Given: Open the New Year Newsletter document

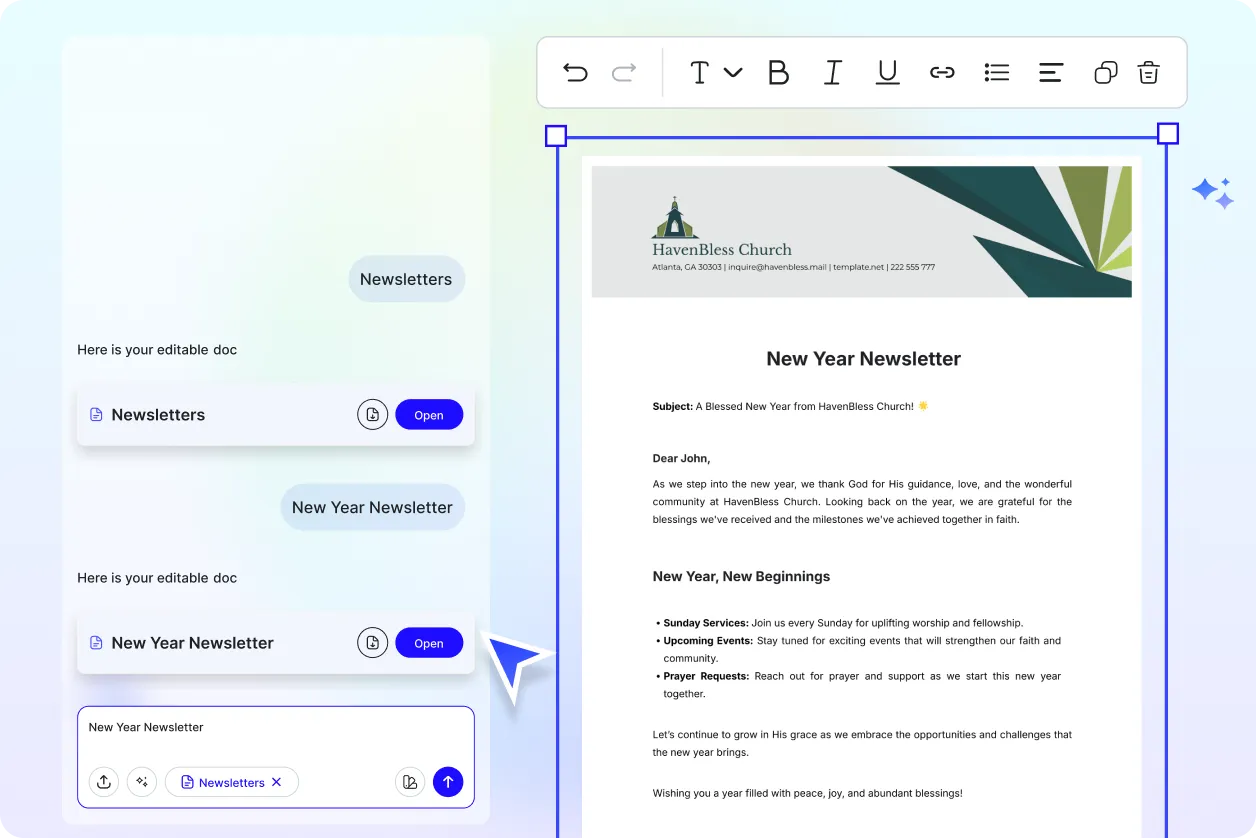Looking at the screenshot, I should pos(429,643).
